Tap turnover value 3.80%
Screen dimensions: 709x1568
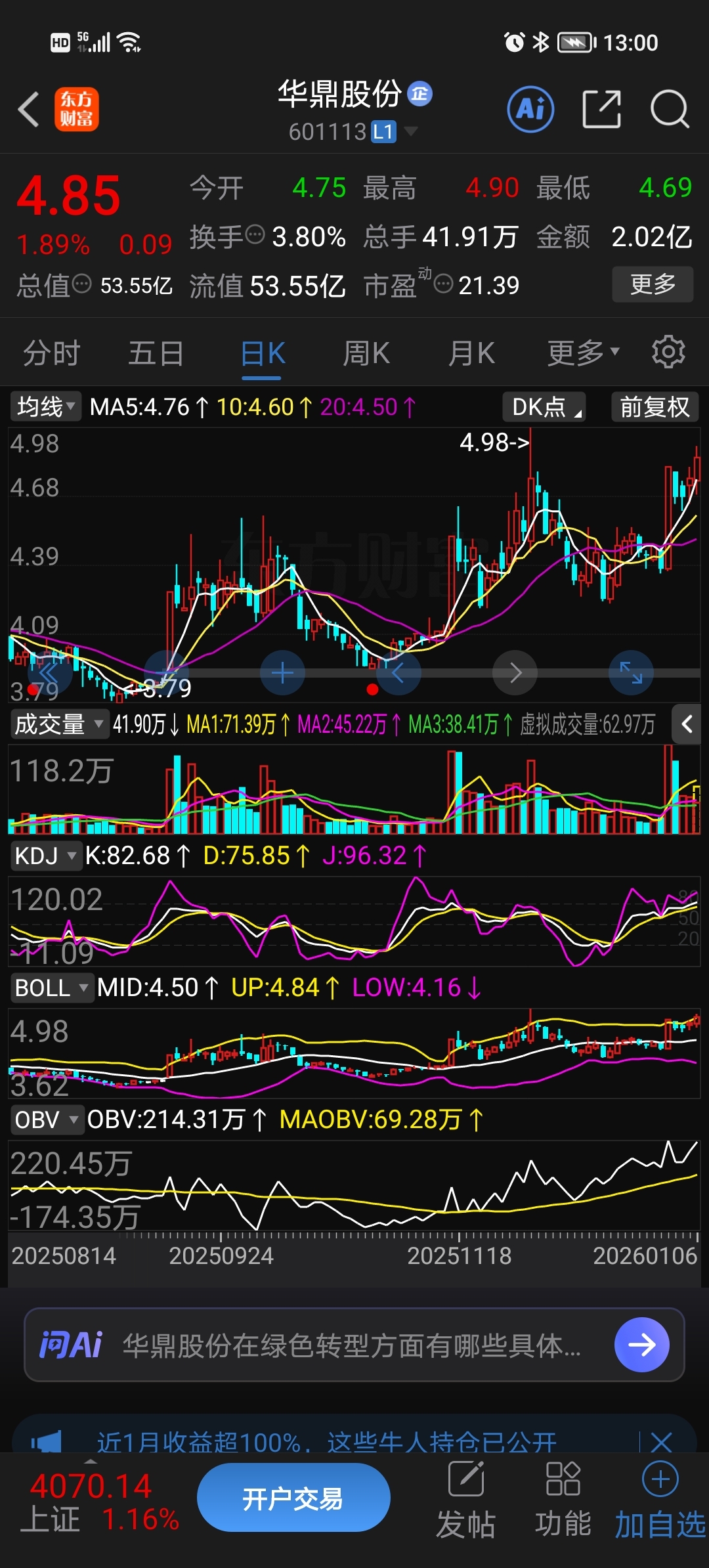point(309,236)
